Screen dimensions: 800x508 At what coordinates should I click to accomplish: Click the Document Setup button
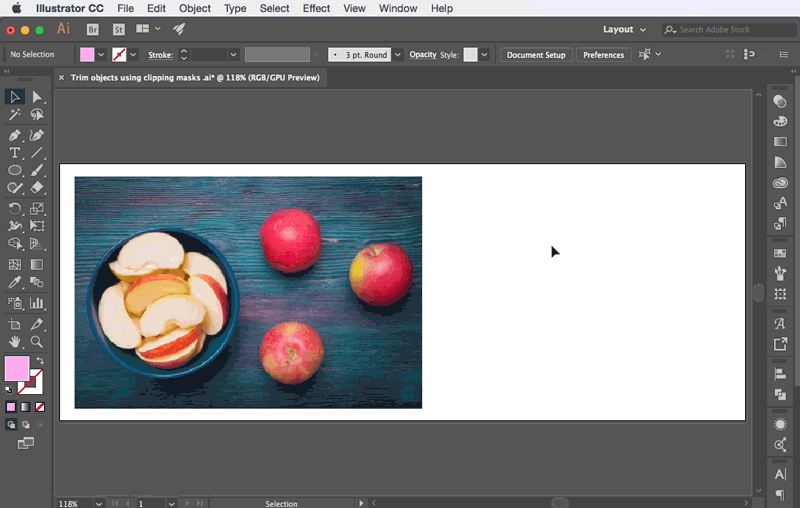point(536,55)
